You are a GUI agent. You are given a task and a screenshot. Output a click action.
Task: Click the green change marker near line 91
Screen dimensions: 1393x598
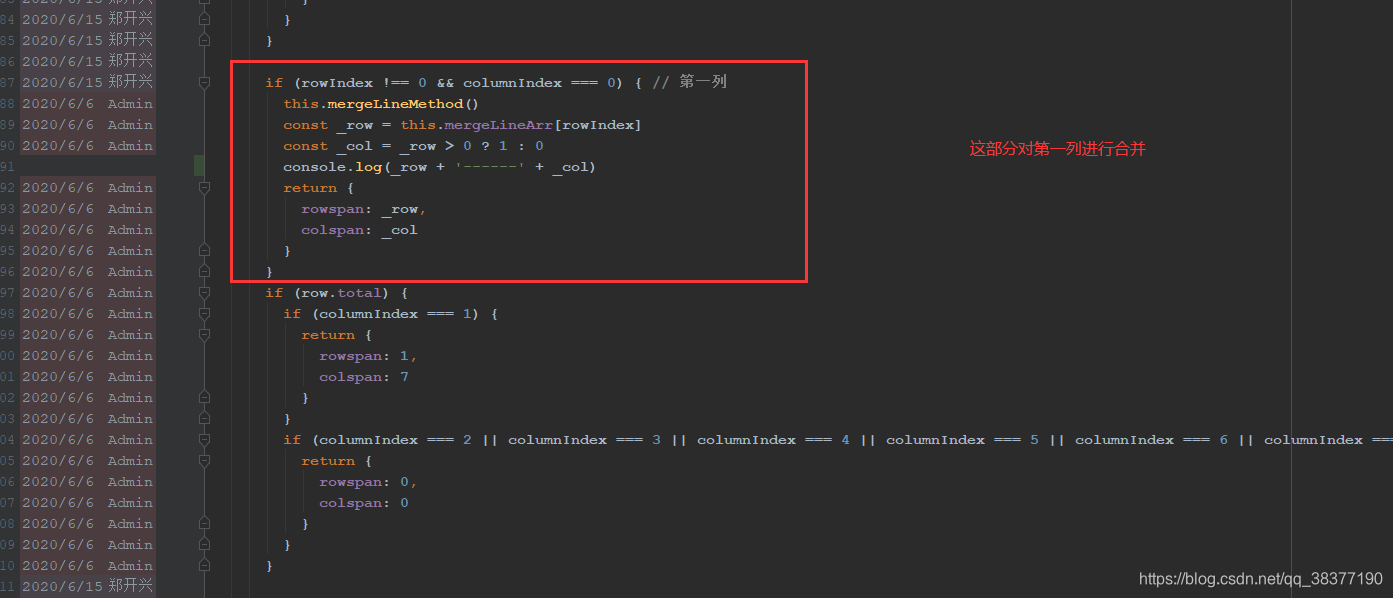197,166
